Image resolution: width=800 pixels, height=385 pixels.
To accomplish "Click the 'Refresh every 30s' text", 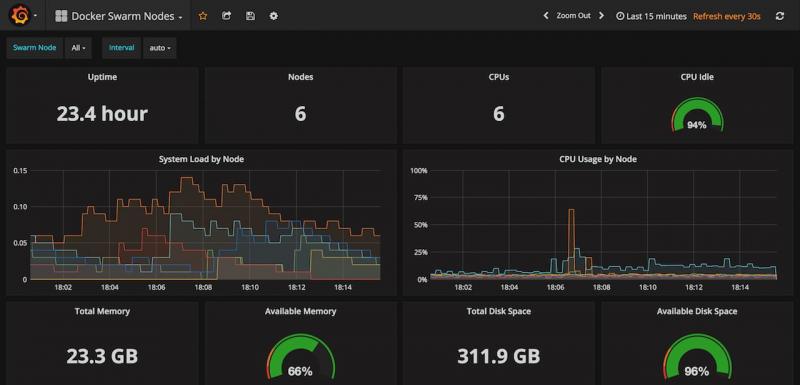I will pos(727,16).
